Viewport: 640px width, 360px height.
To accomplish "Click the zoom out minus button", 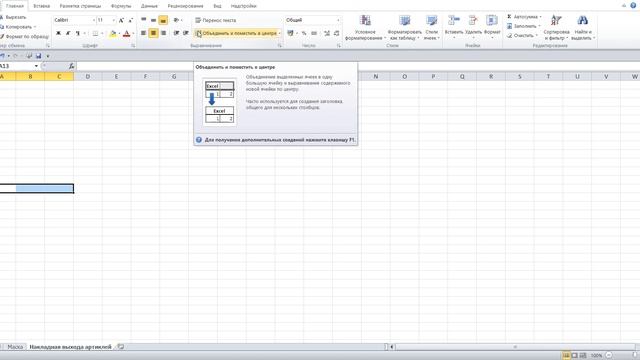I will tap(609, 356).
